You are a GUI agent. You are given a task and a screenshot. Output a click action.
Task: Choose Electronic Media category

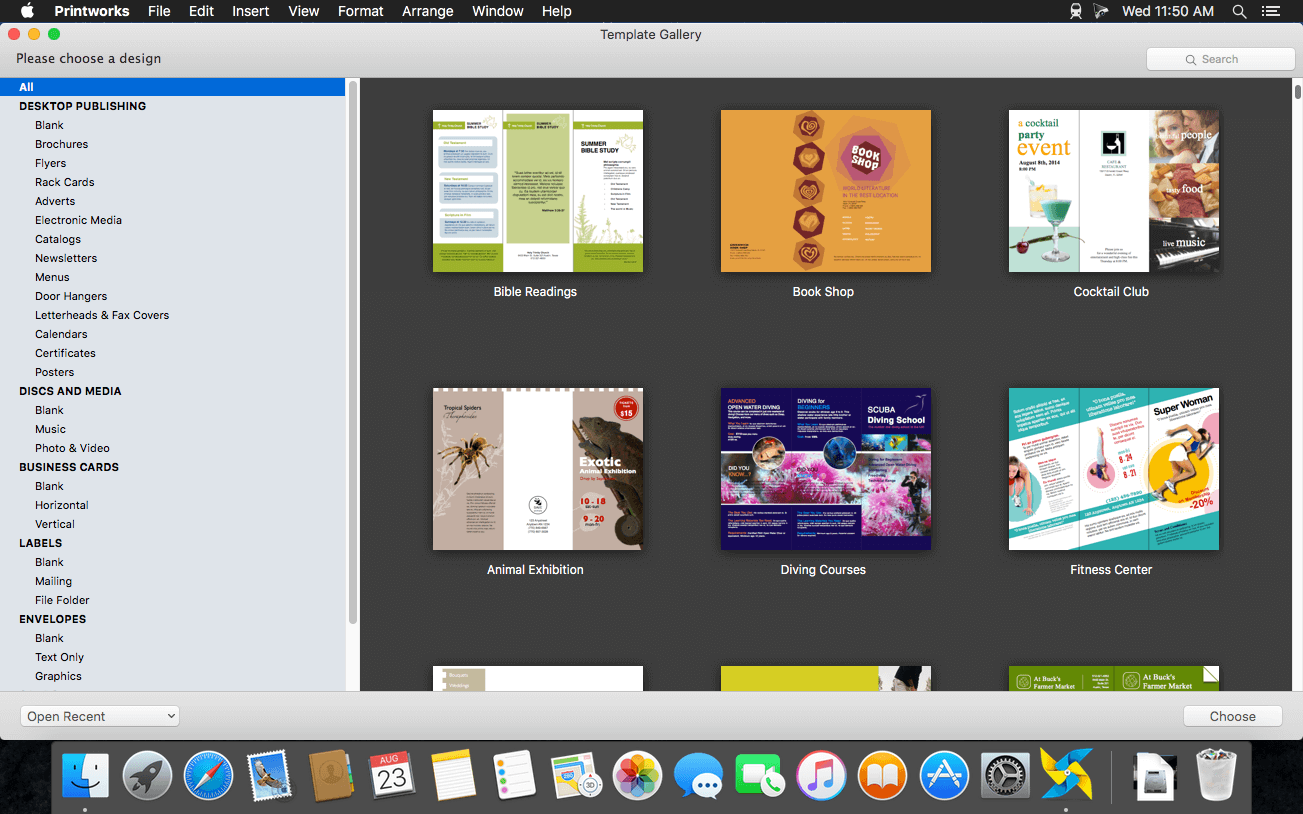(79, 220)
